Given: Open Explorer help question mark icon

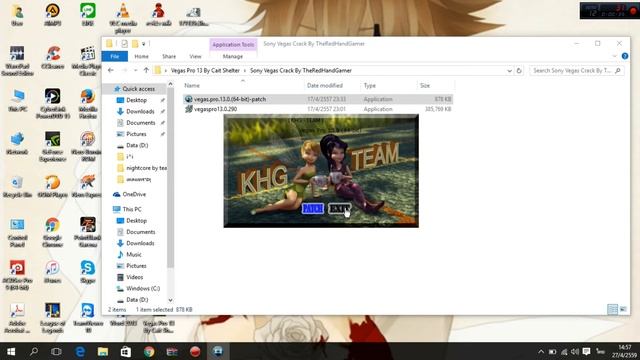Looking at the screenshot, I should click(x=624, y=56).
